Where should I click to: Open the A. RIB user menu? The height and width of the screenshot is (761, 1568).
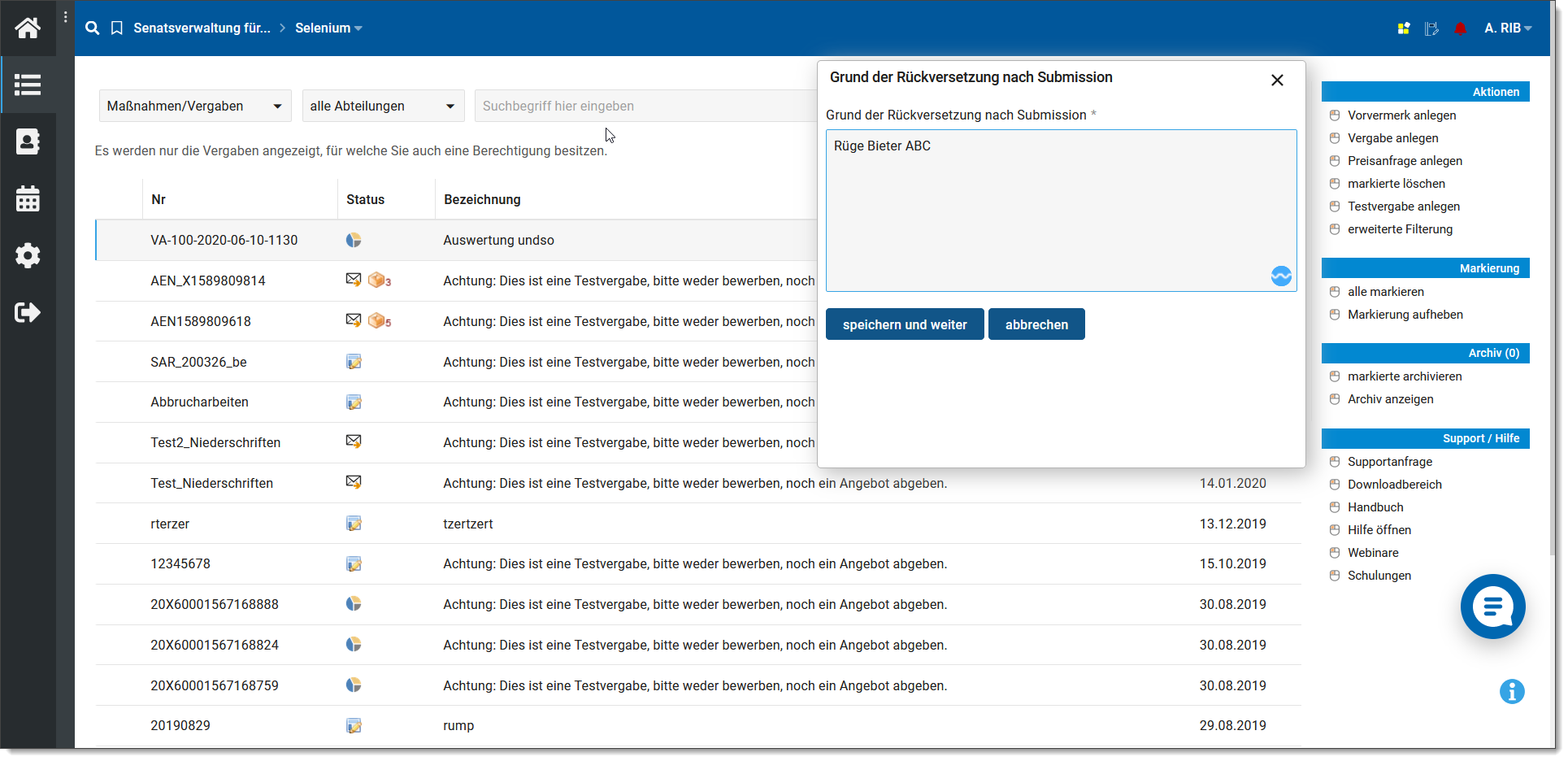tap(1508, 28)
